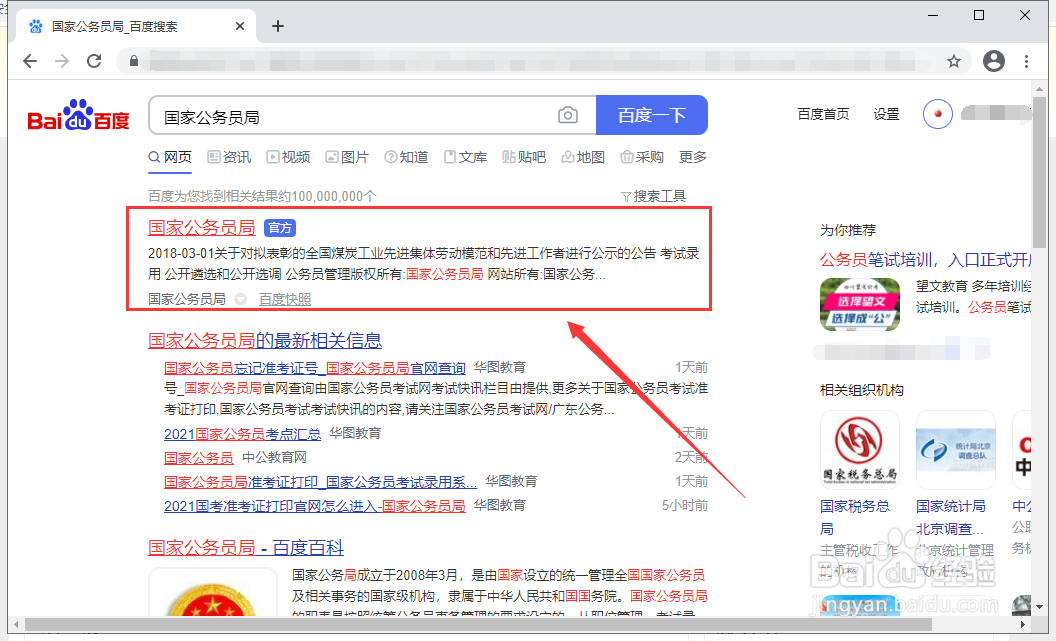This screenshot has width=1056, height=641.
Task: Open 设置 link at top right
Action: click(x=886, y=114)
